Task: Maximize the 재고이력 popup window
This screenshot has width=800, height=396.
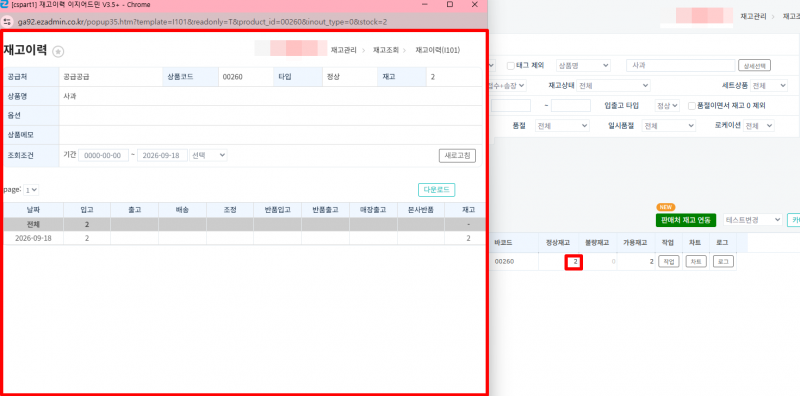Action: pyautogui.click(x=449, y=5)
